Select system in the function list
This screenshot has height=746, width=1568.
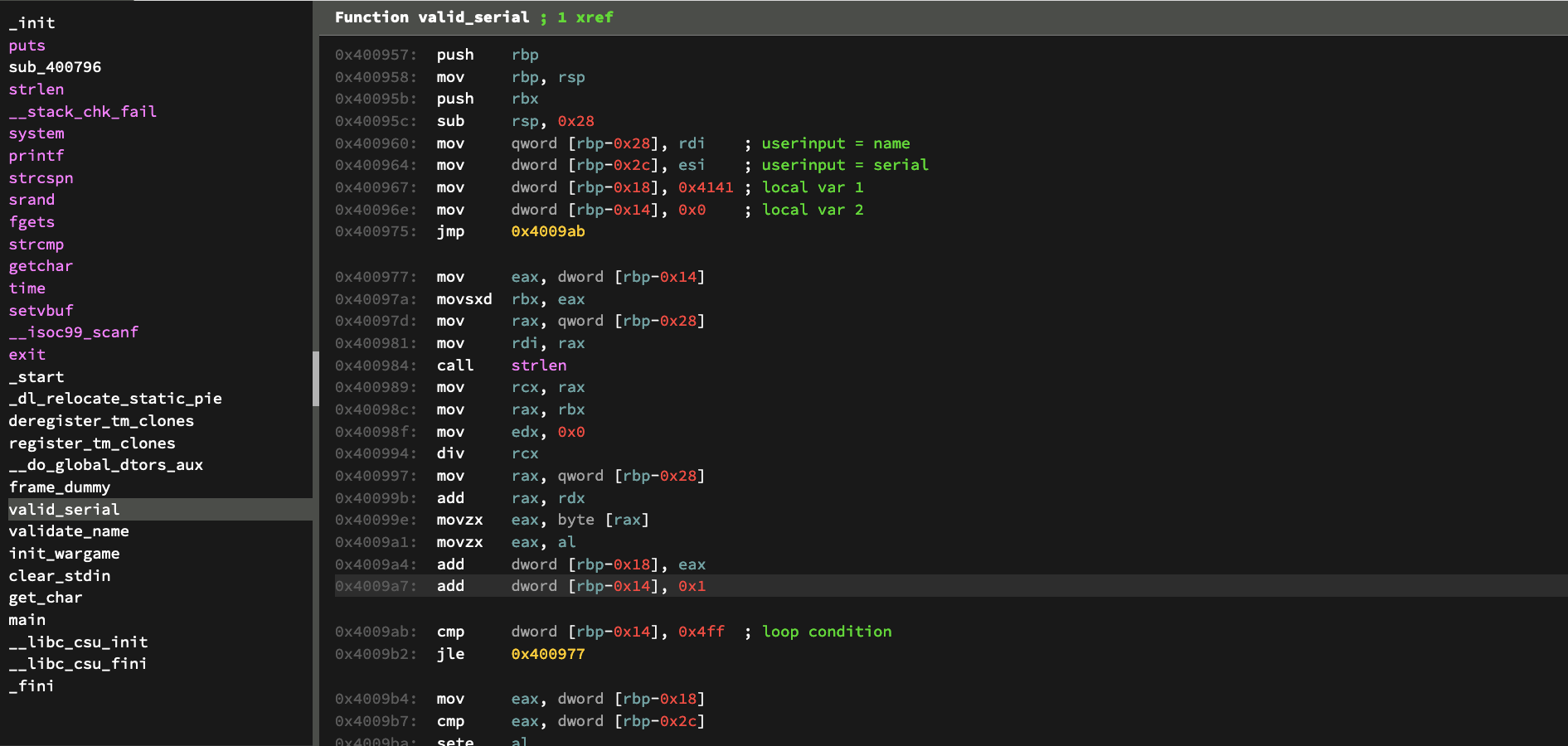point(36,133)
